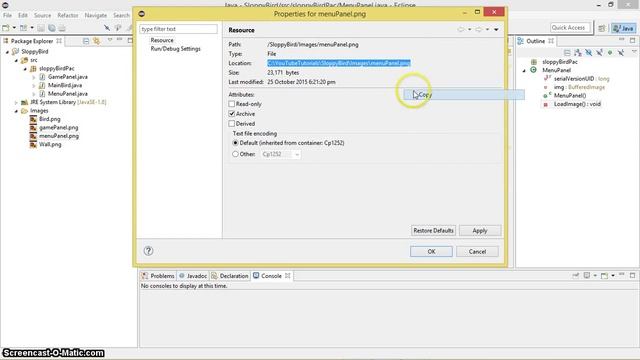Click the highlighted Location path text
This screenshot has height=360, width=640.
click(x=339, y=63)
